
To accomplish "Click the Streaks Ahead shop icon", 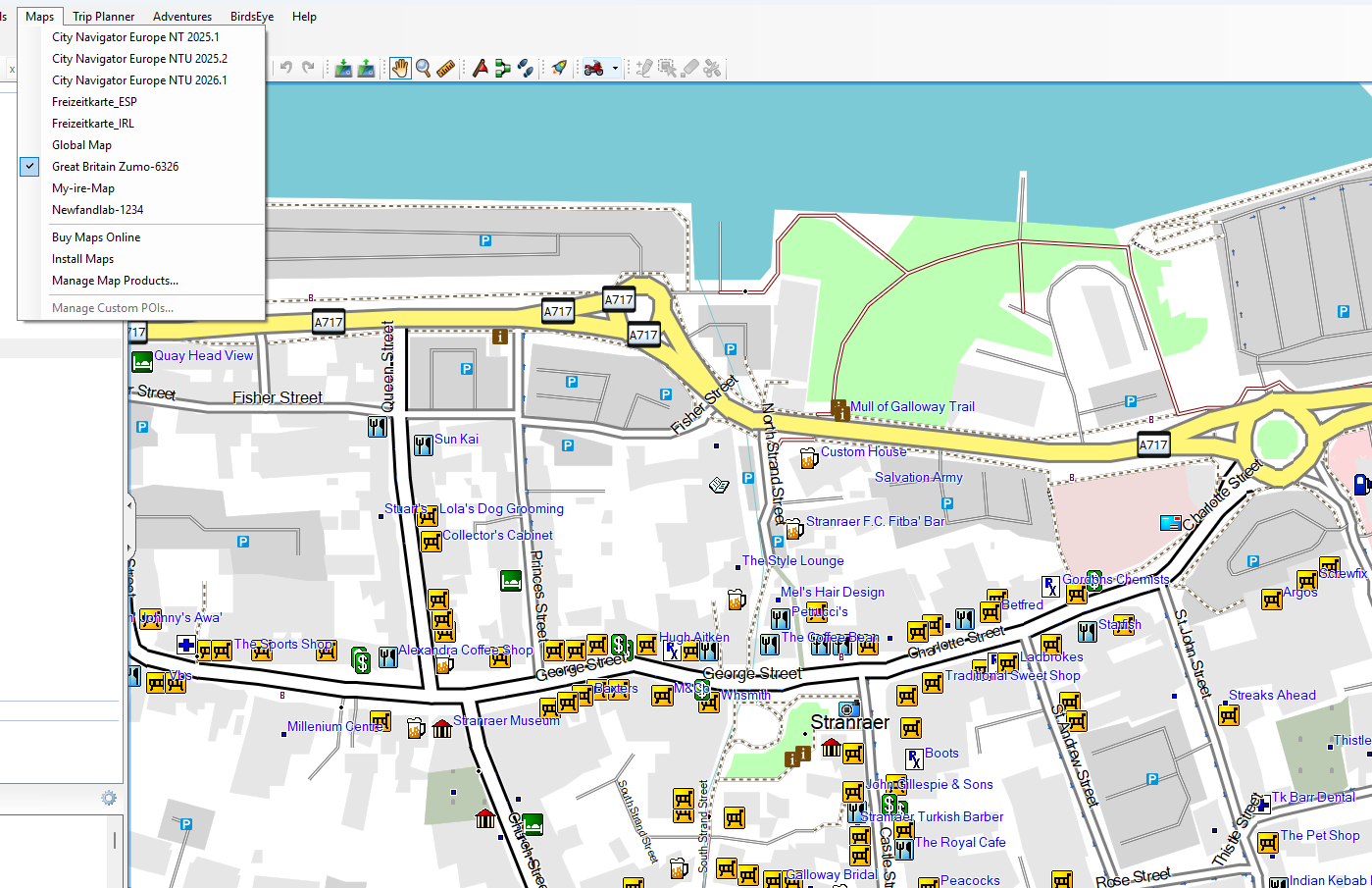I will tap(1229, 715).
